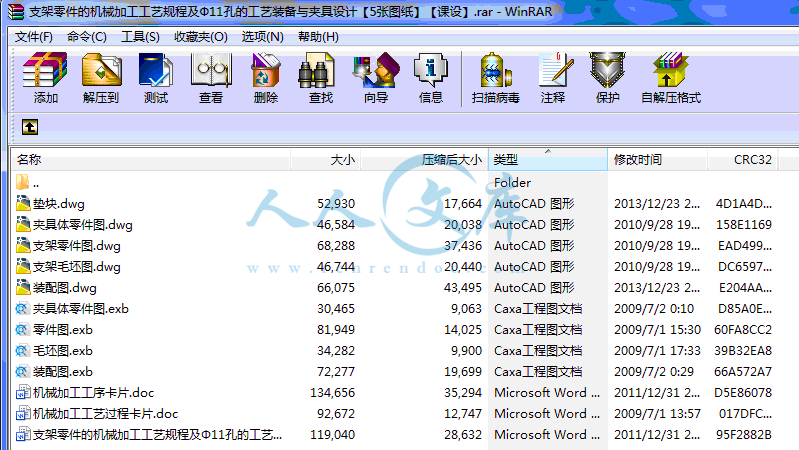Open the 命令(C) menu

[x=87, y=37]
